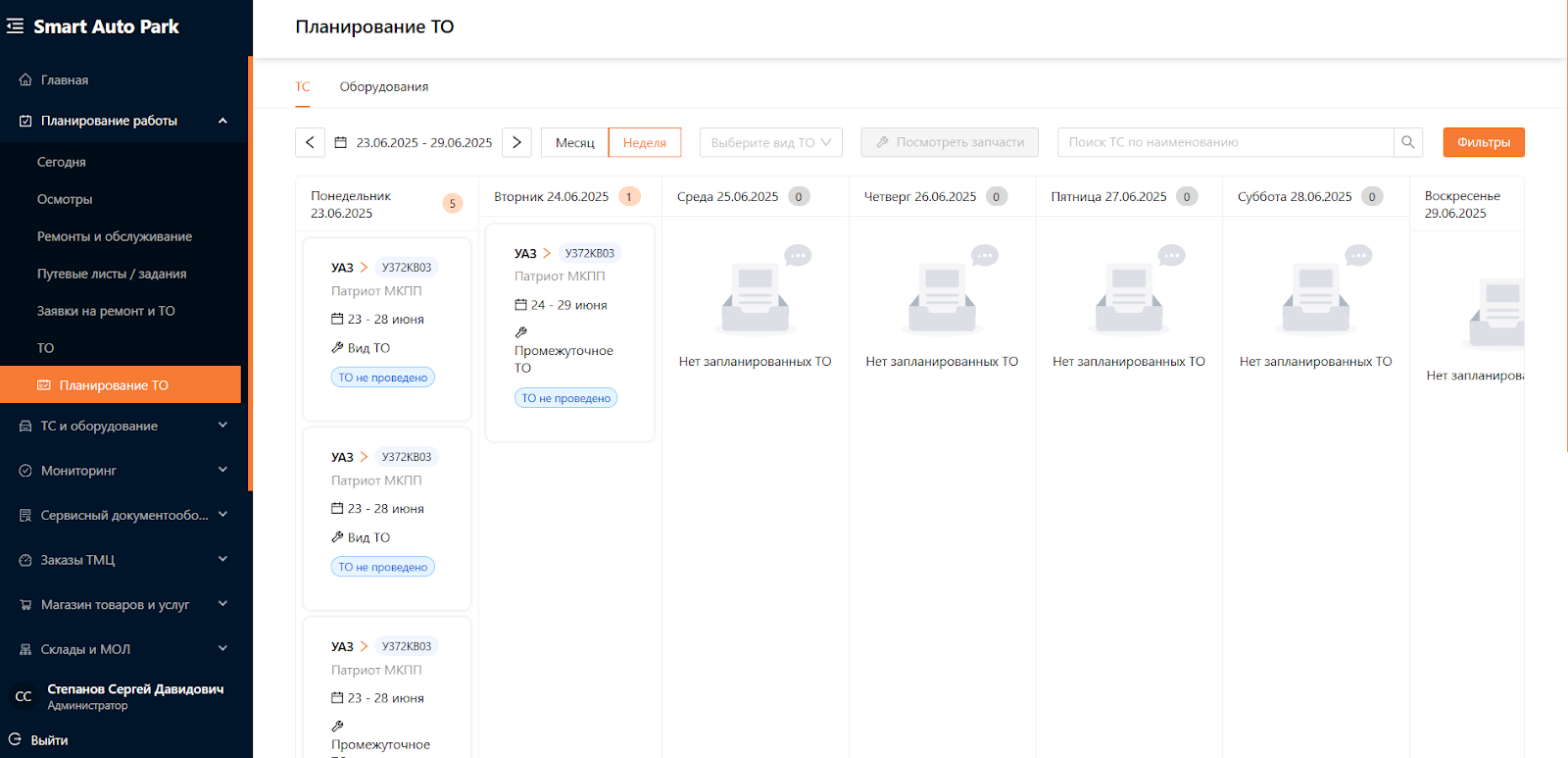This screenshot has height=758, width=1568.
Task: Go to next week with right arrow
Action: click(x=516, y=142)
